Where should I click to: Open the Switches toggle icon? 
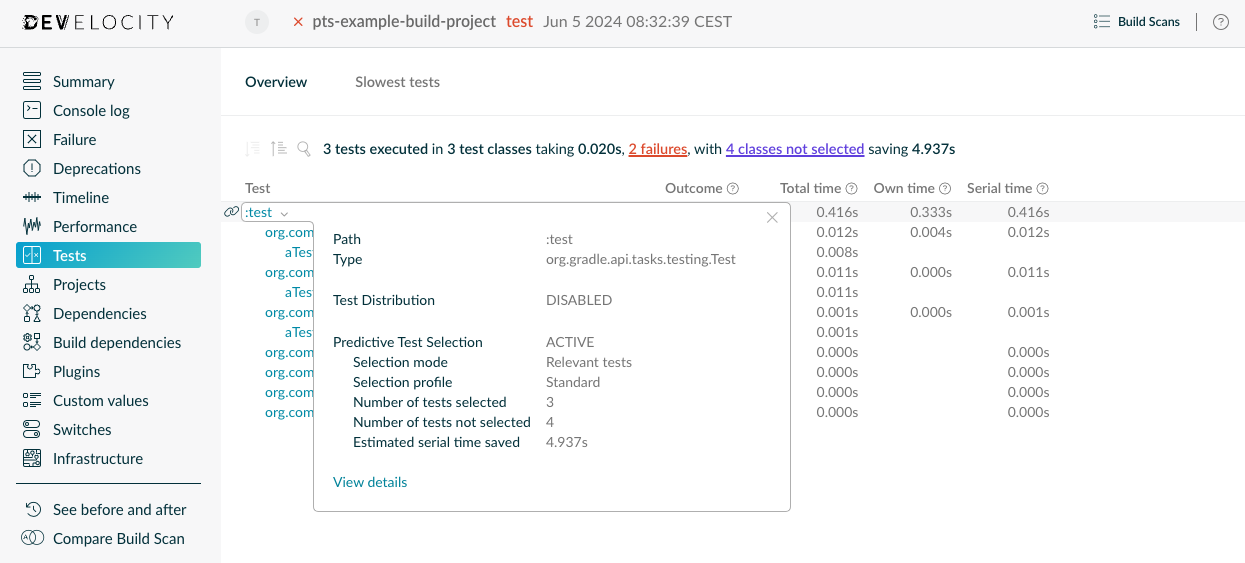coord(32,430)
